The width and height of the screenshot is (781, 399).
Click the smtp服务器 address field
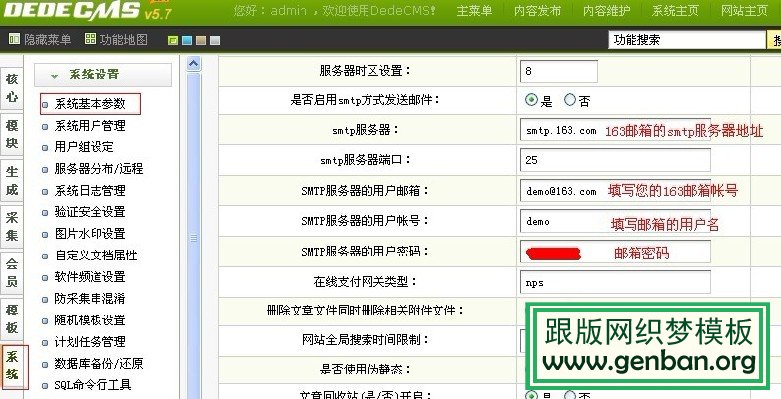pos(615,130)
